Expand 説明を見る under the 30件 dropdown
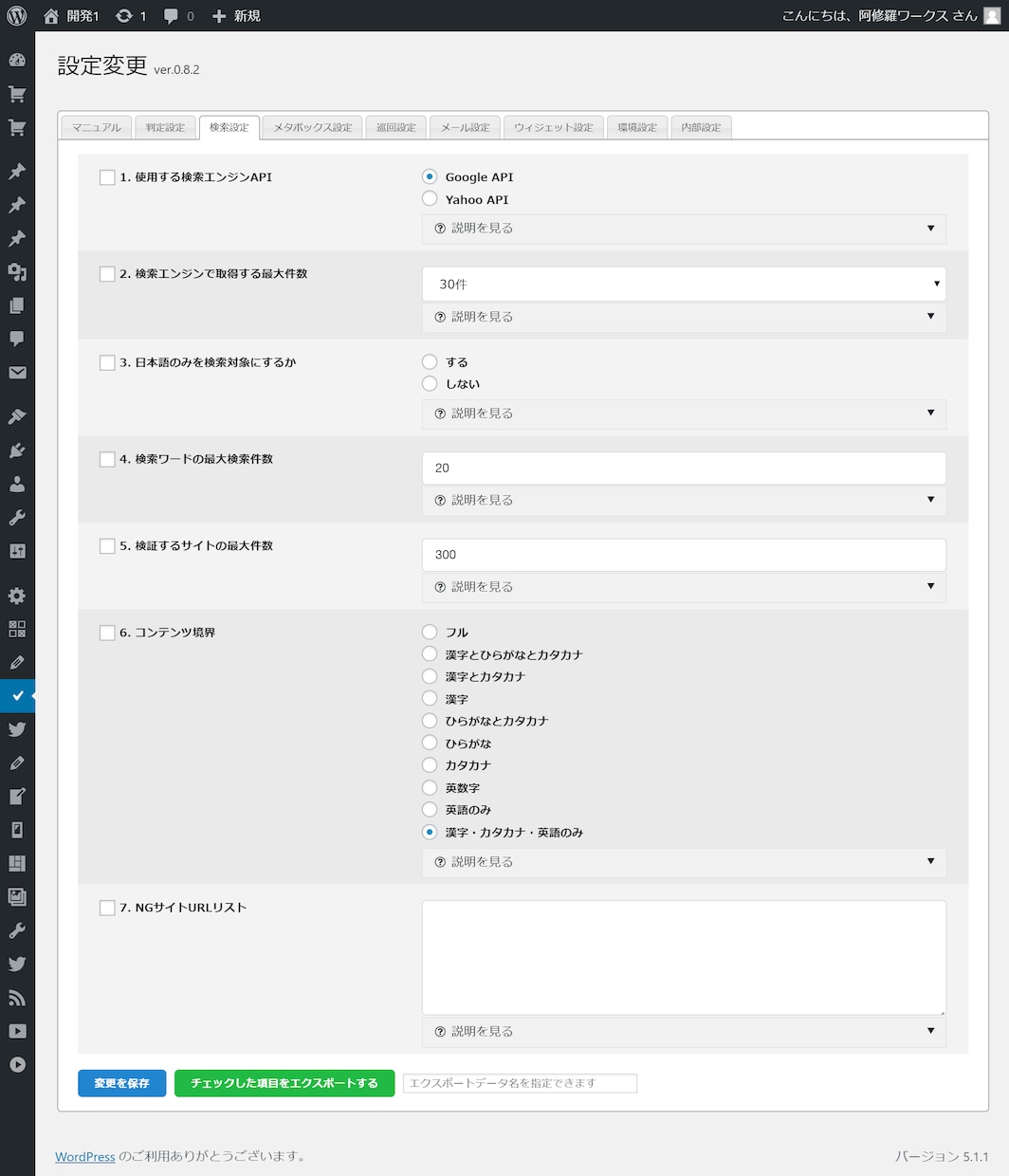This screenshot has height=1176, width=1009. coord(684,317)
